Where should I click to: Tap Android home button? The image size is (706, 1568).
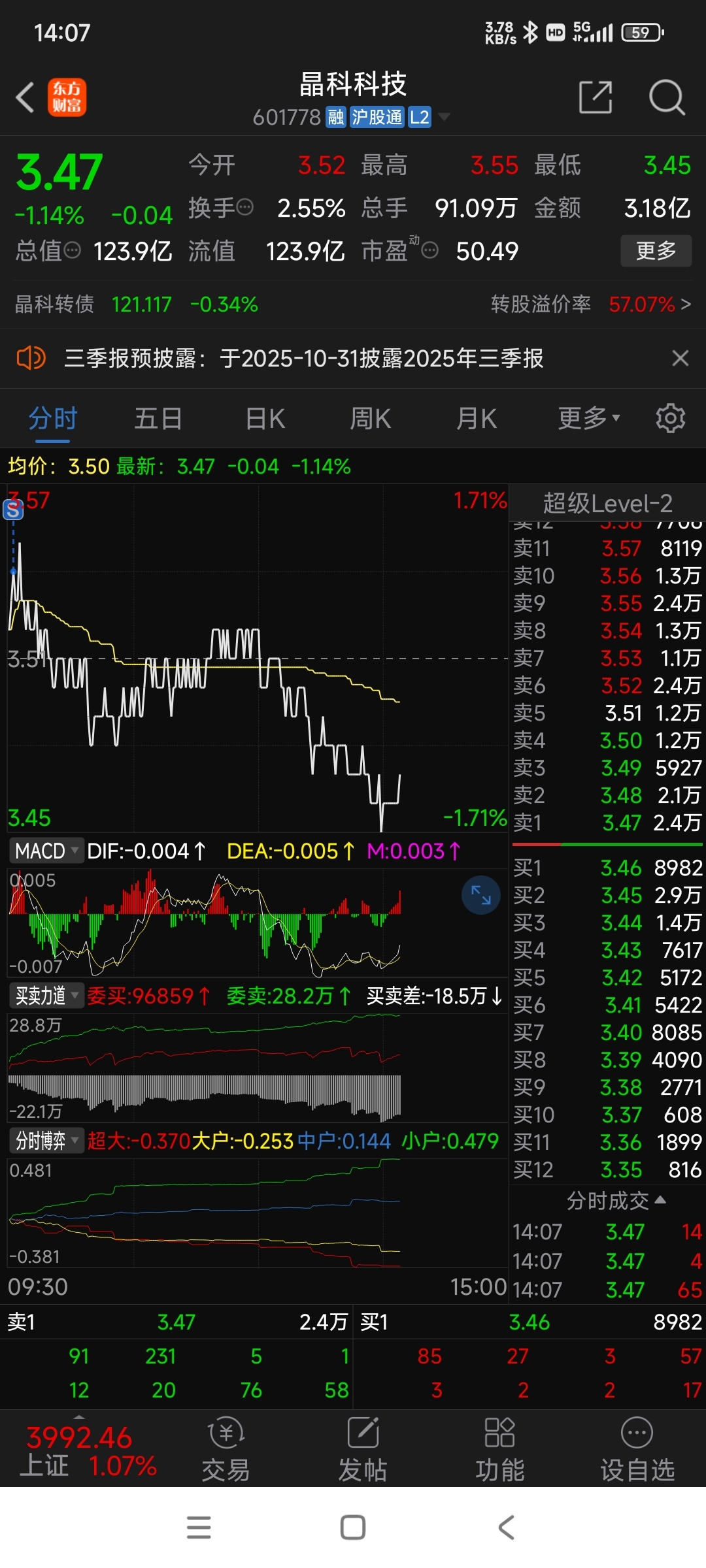353,1527
